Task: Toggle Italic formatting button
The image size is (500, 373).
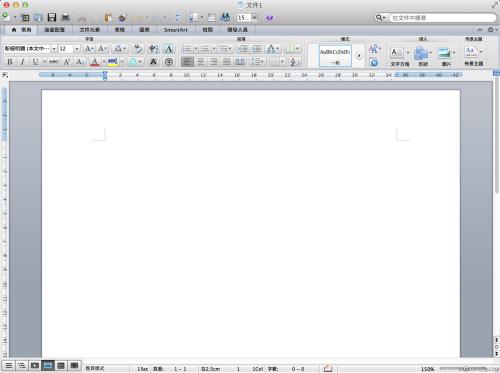Action: click(23, 62)
